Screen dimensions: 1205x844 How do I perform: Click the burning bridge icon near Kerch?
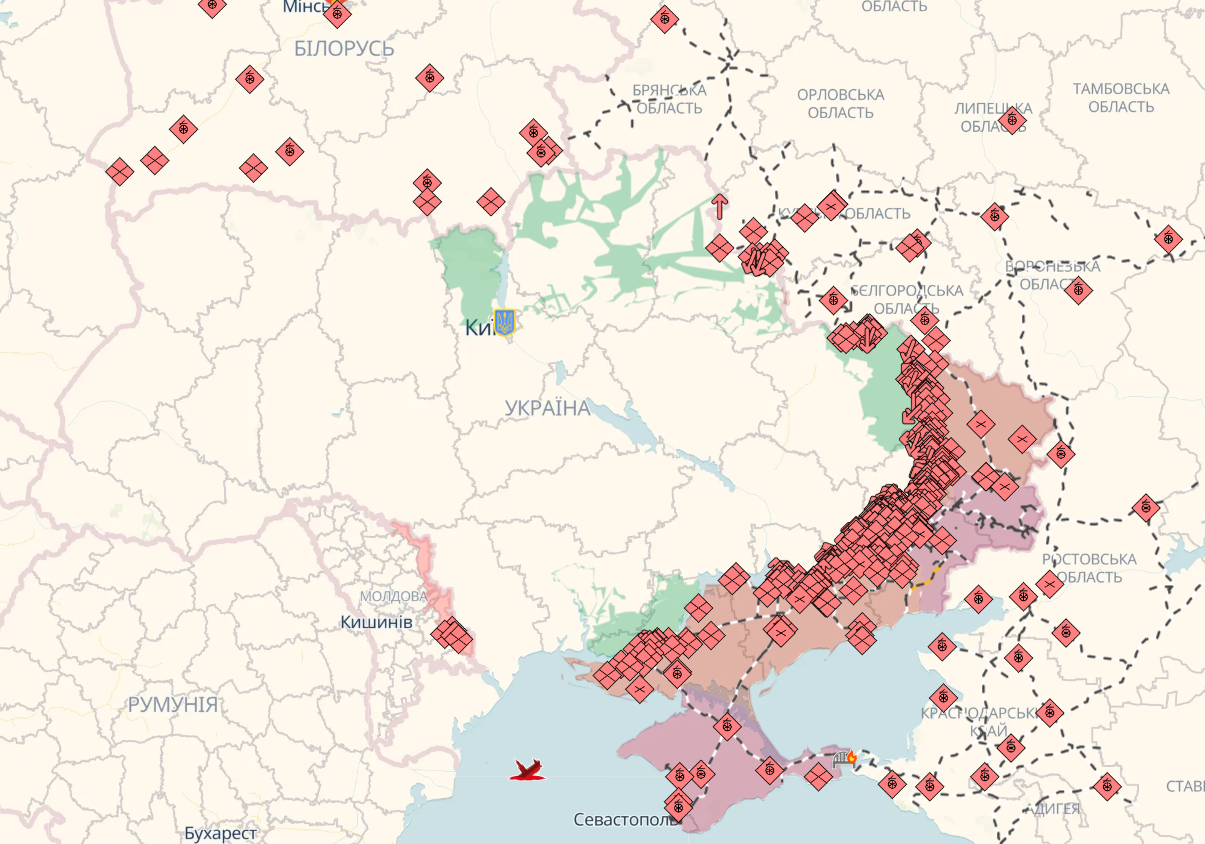pos(845,758)
